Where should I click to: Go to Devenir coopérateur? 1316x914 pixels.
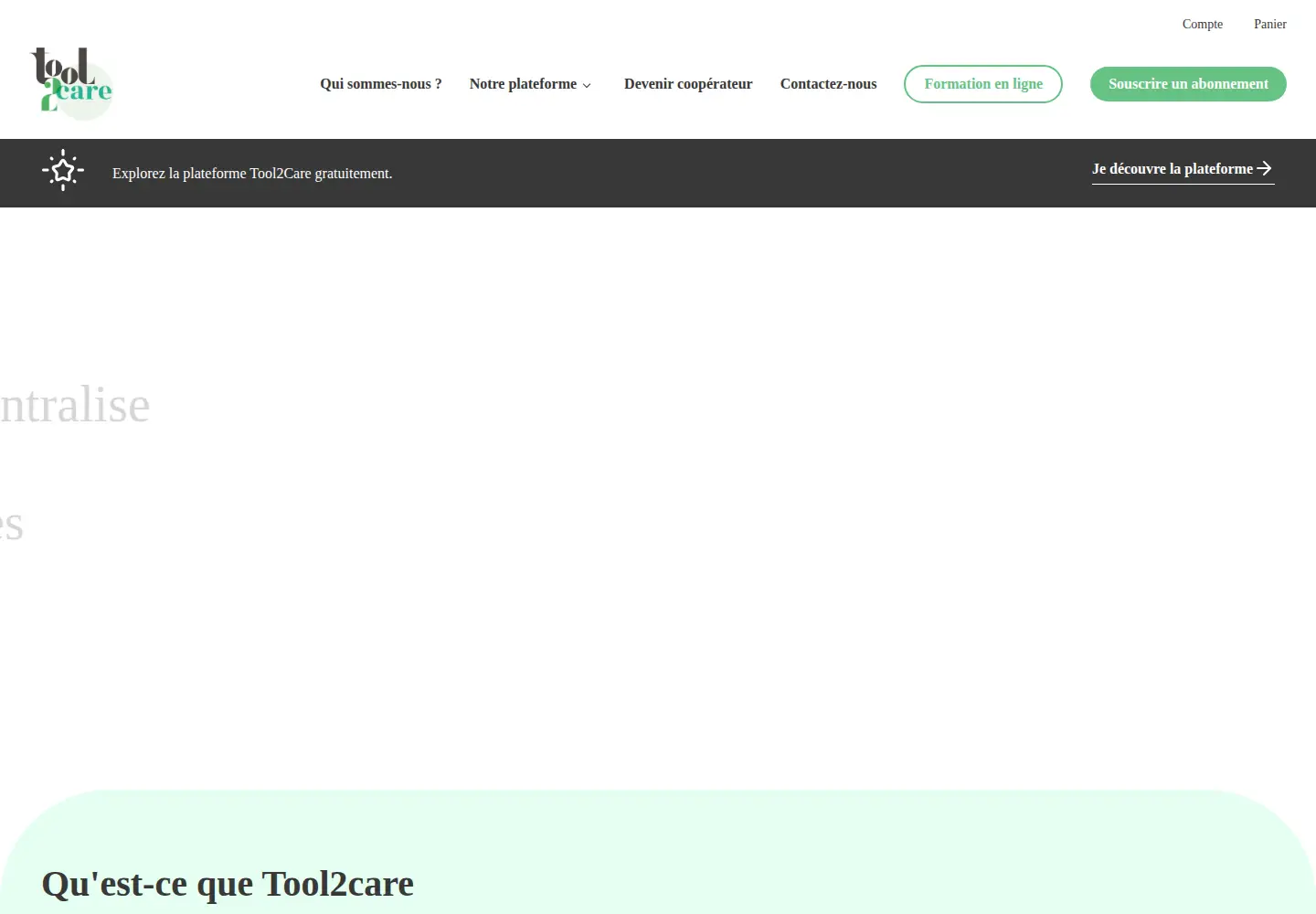click(688, 84)
